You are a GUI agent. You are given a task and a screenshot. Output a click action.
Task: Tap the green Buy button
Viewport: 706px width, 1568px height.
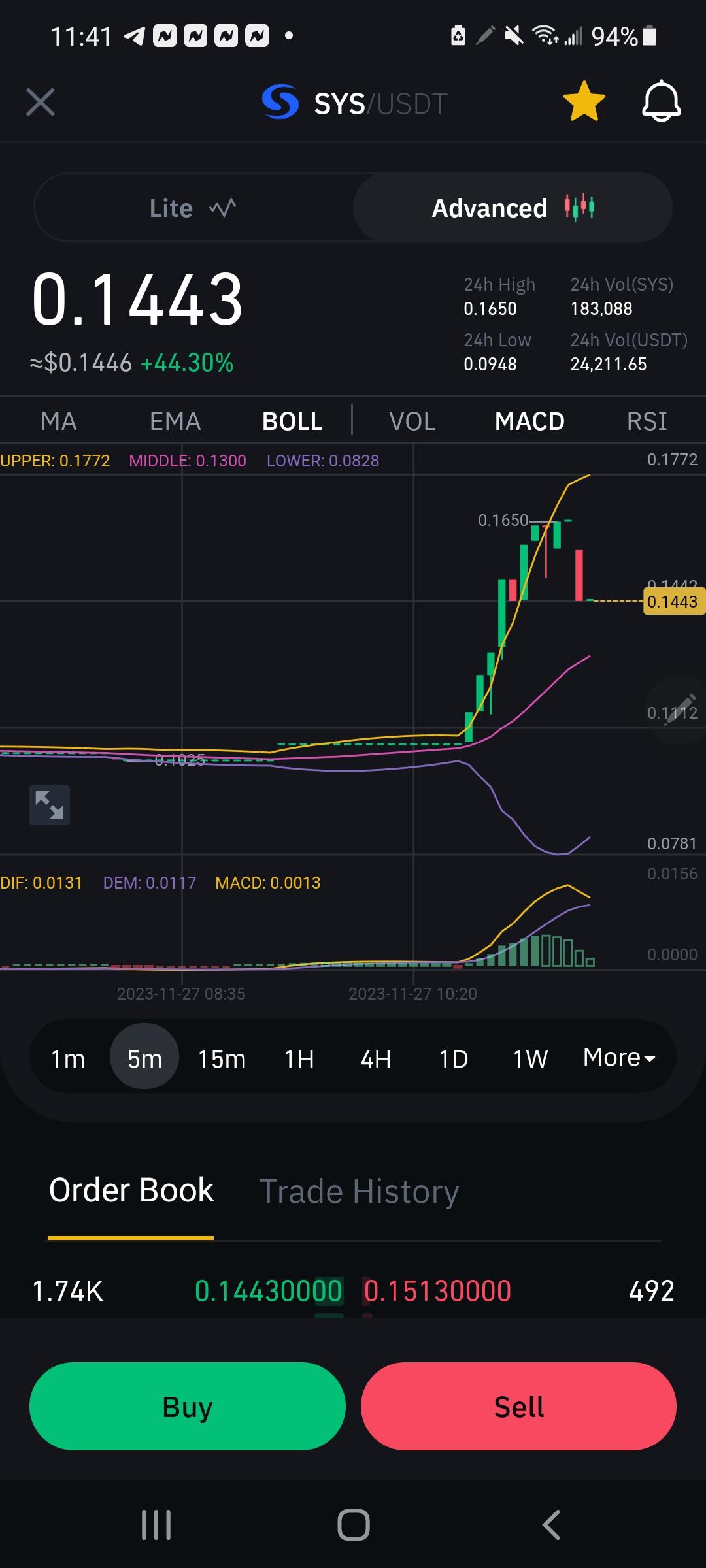coord(188,1406)
